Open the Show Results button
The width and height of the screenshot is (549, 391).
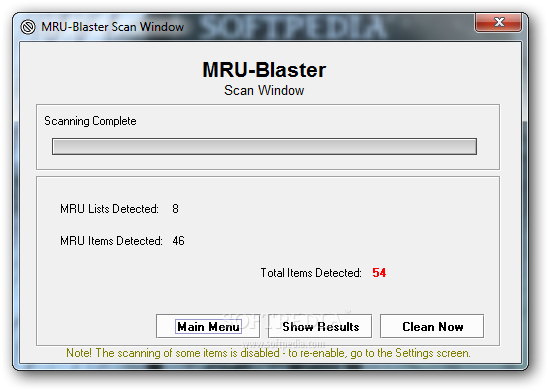pos(320,326)
